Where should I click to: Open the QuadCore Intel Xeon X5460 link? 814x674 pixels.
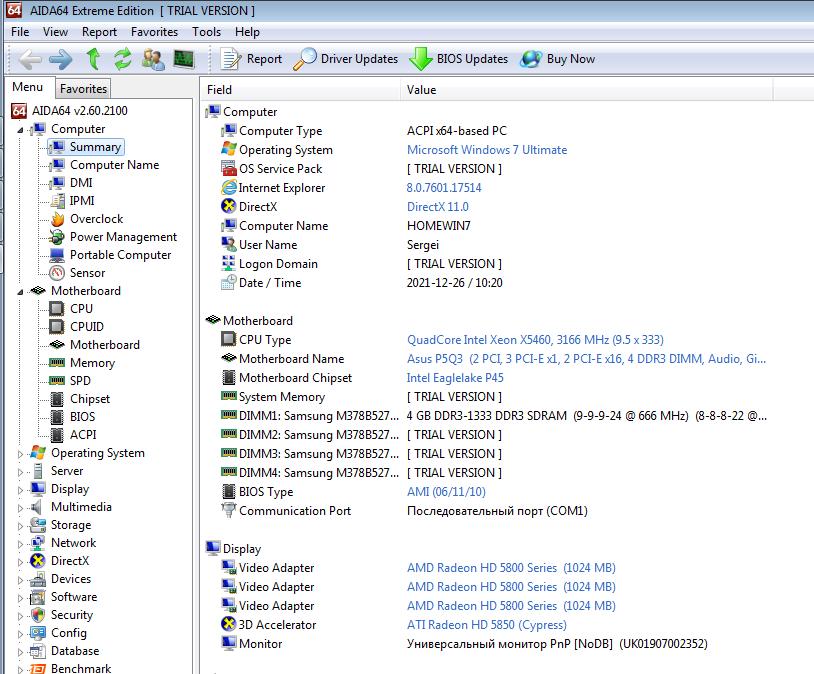coord(535,340)
